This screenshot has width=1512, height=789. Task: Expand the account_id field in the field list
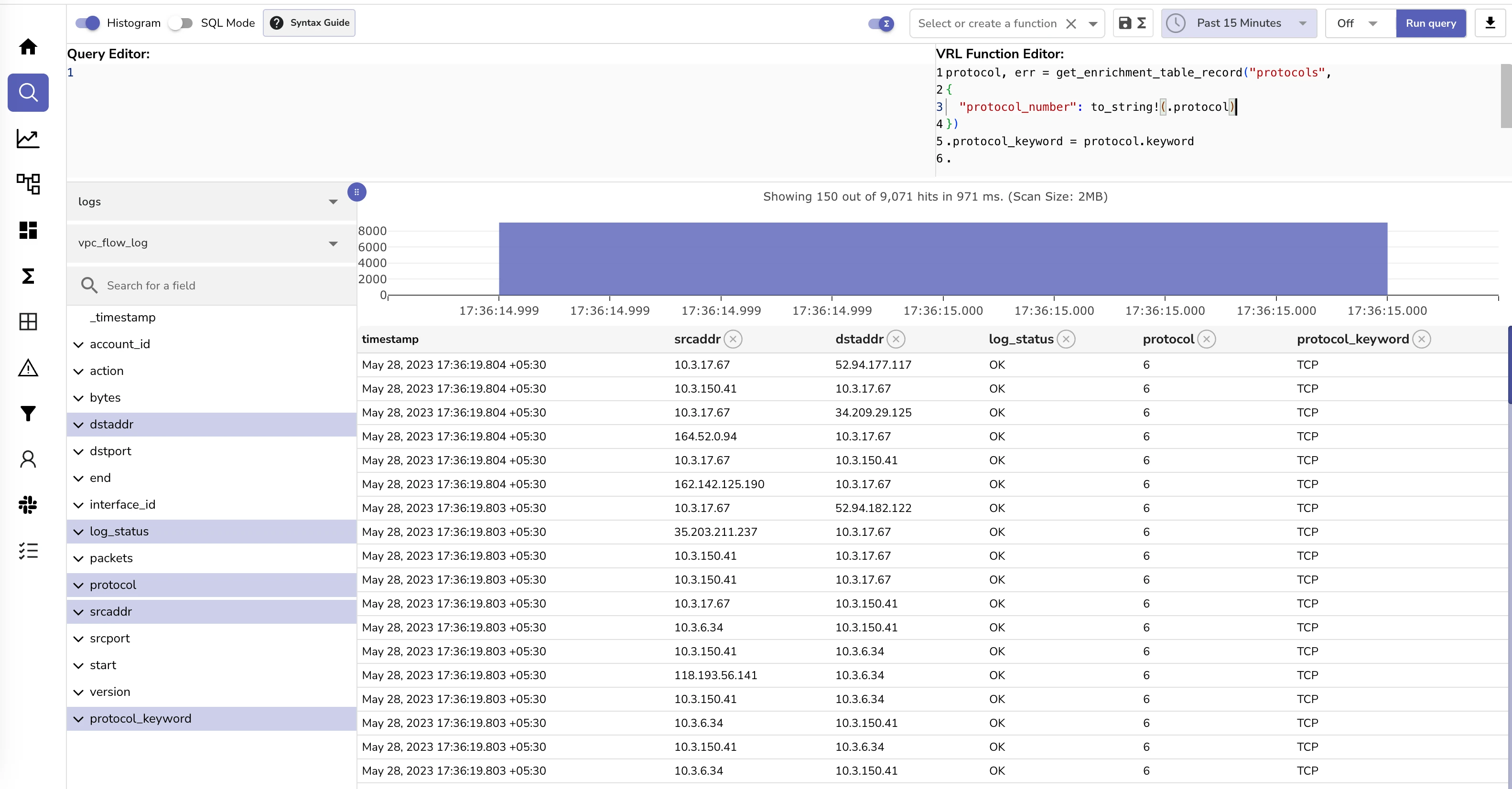pos(78,344)
